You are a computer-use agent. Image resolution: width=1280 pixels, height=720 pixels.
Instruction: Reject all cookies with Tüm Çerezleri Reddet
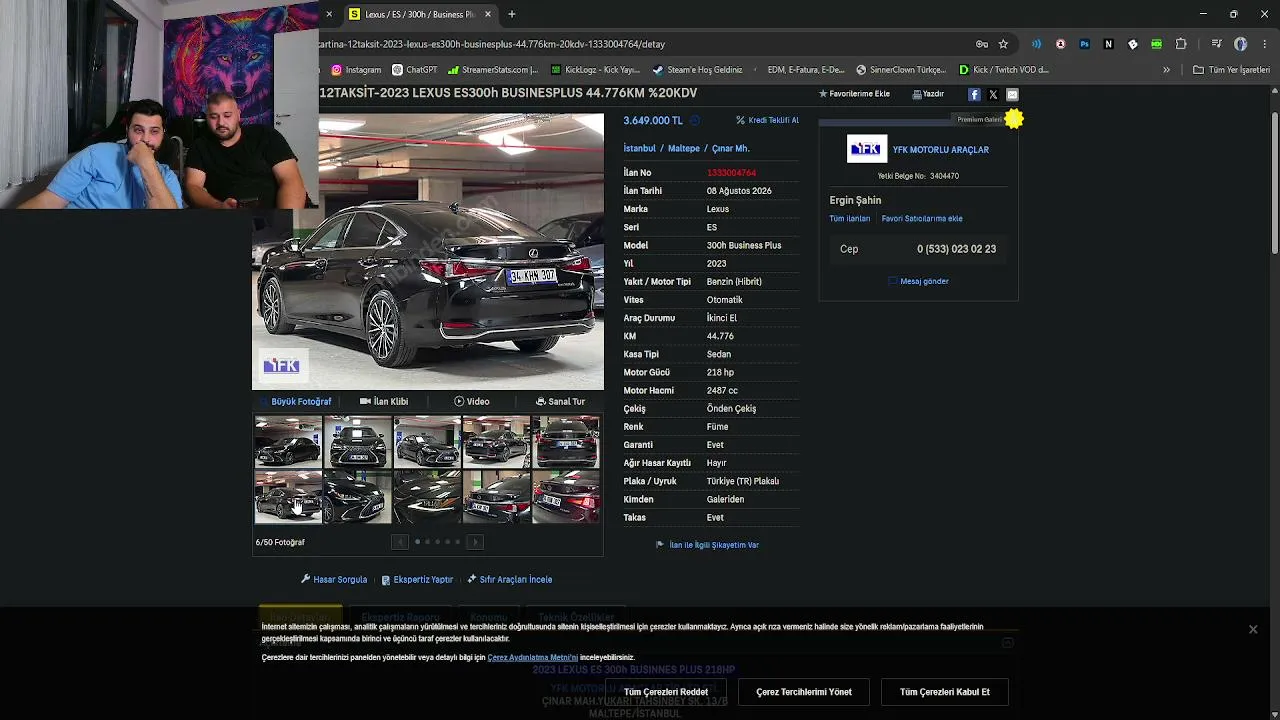(666, 692)
